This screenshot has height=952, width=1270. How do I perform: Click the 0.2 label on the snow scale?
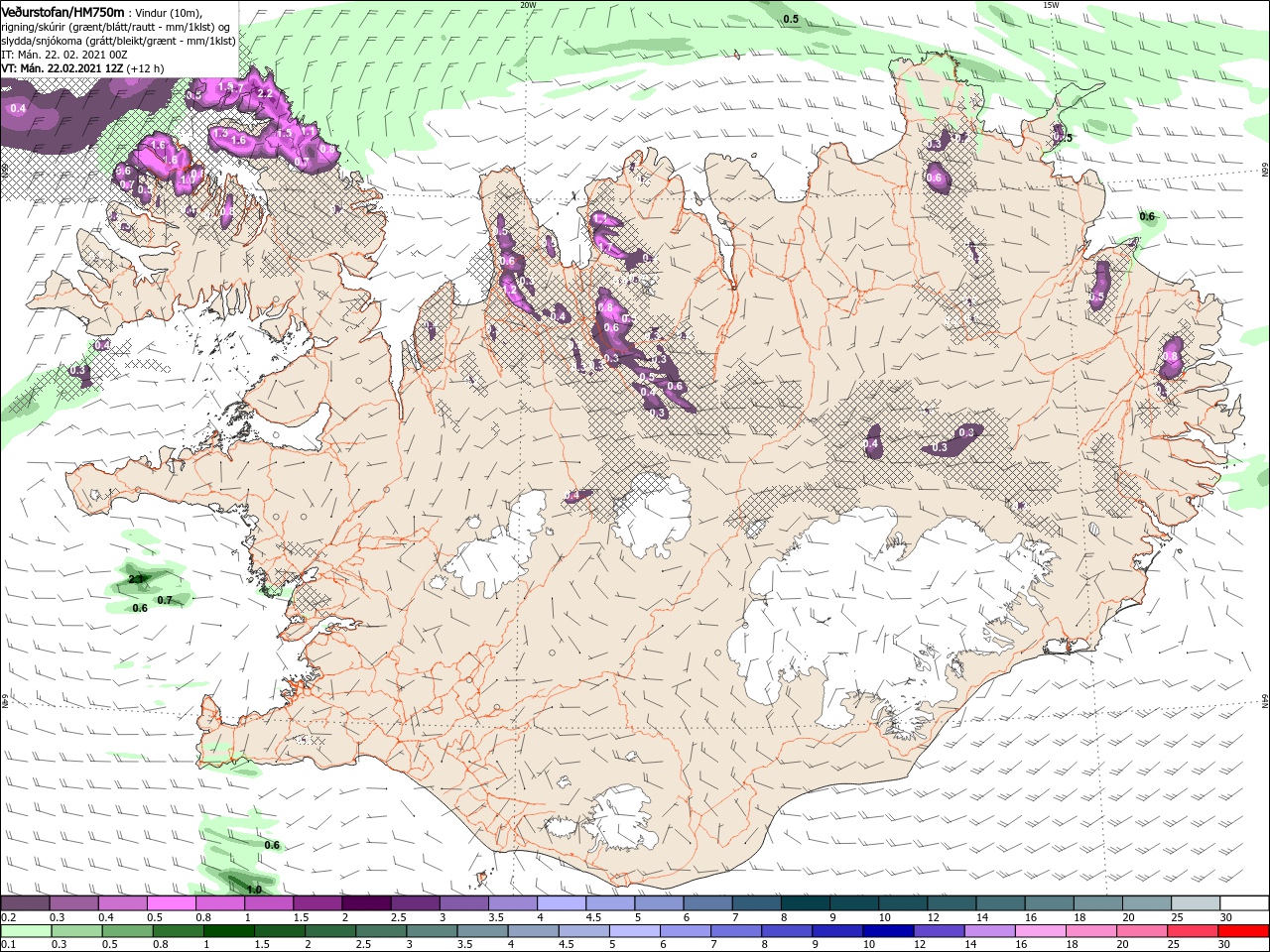tap(8, 917)
